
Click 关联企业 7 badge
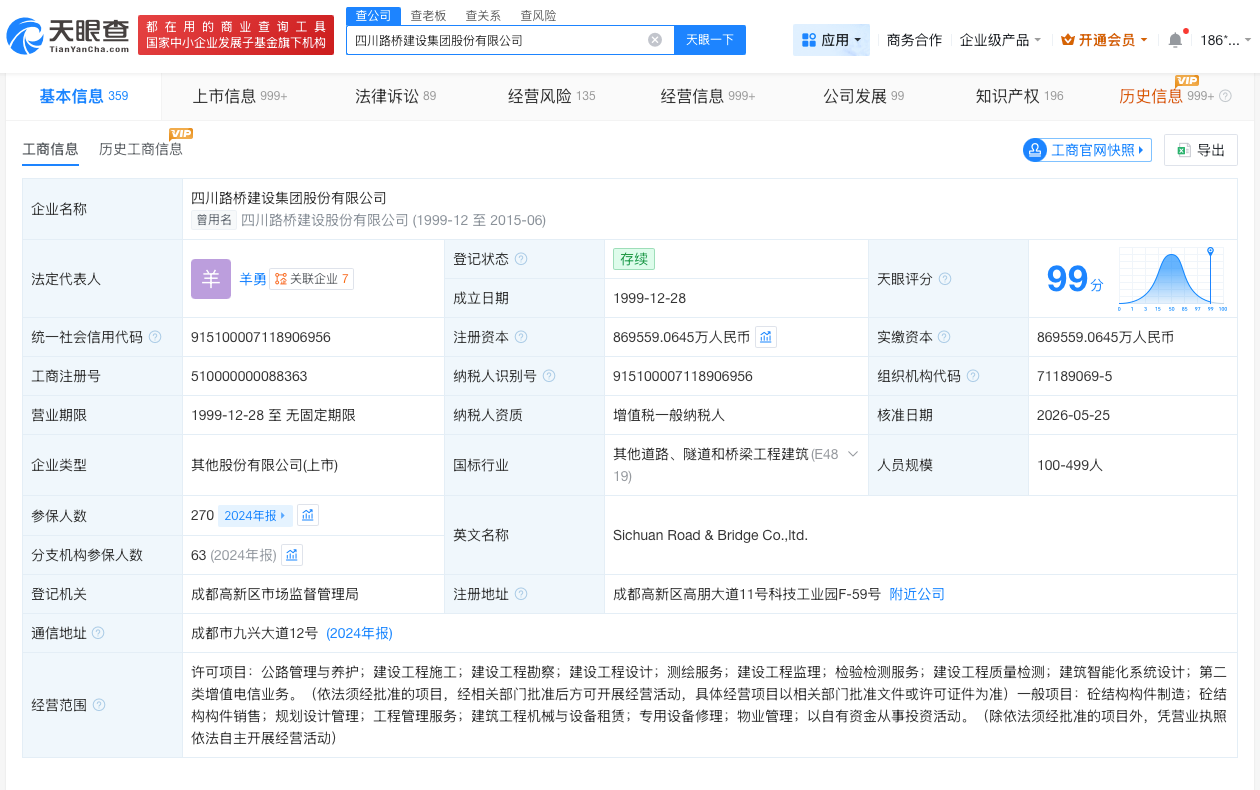[x=311, y=279]
